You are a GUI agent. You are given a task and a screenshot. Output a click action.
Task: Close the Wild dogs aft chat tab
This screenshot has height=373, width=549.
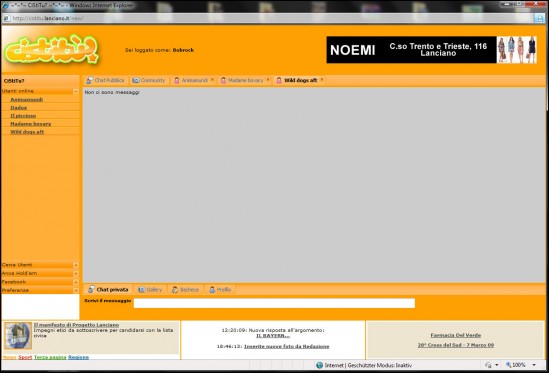pos(321,80)
